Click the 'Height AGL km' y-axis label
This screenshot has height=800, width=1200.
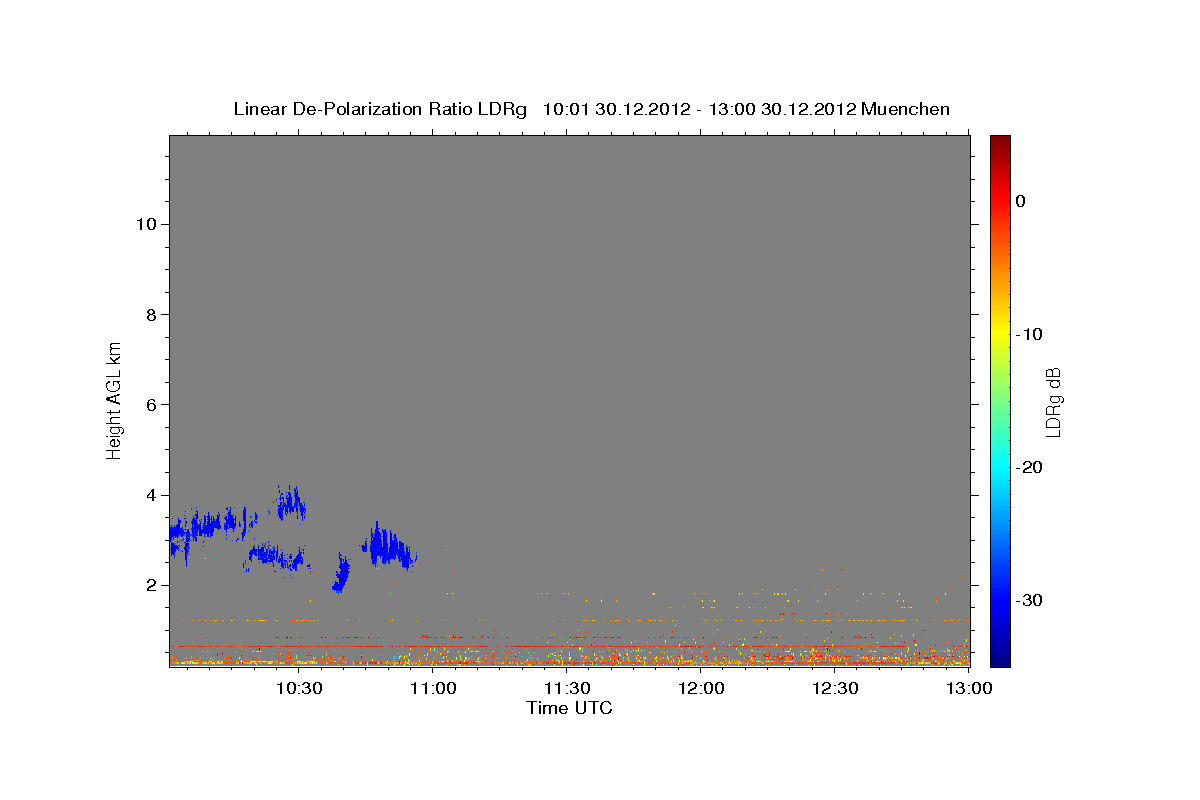click(114, 399)
